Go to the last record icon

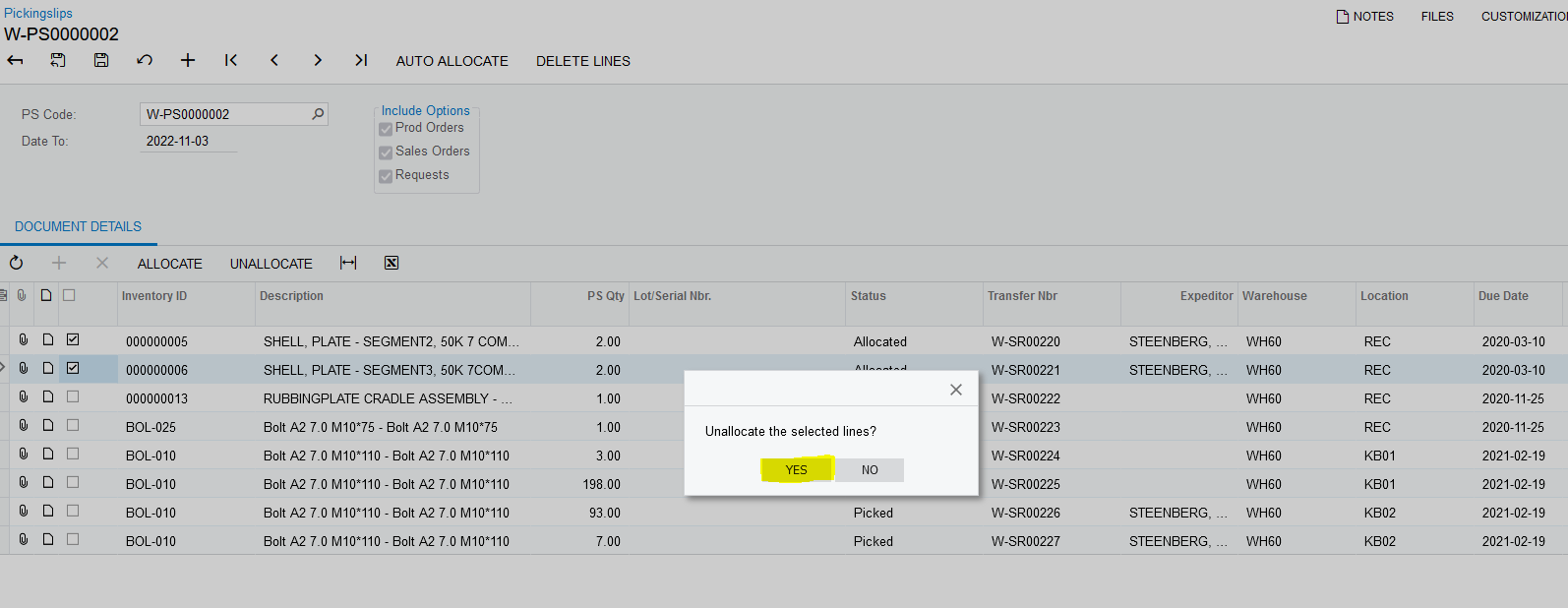point(361,61)
